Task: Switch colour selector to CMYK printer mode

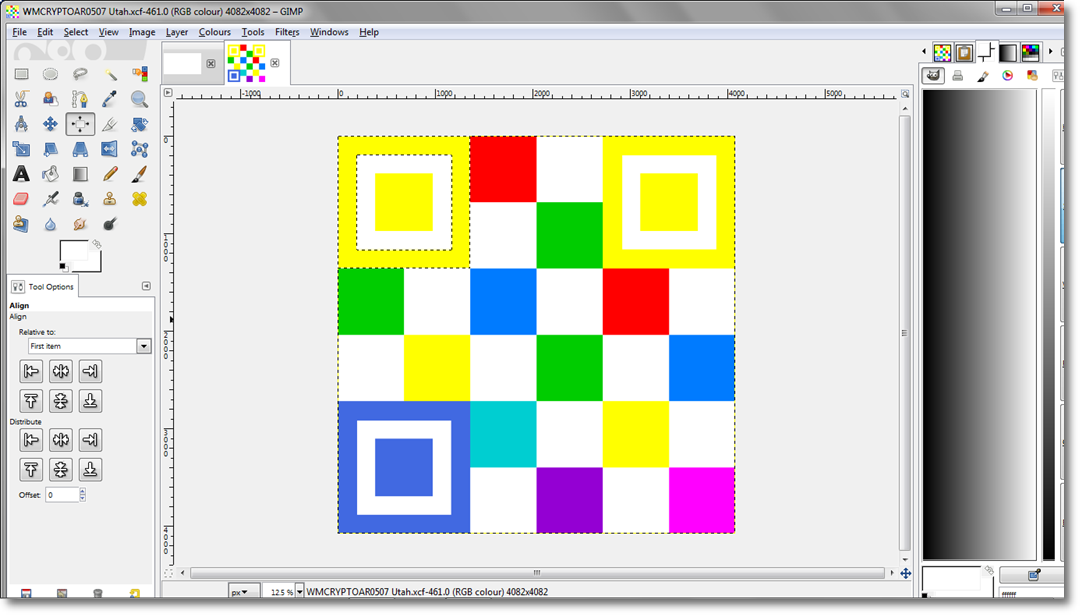Action: click(957, 76)
